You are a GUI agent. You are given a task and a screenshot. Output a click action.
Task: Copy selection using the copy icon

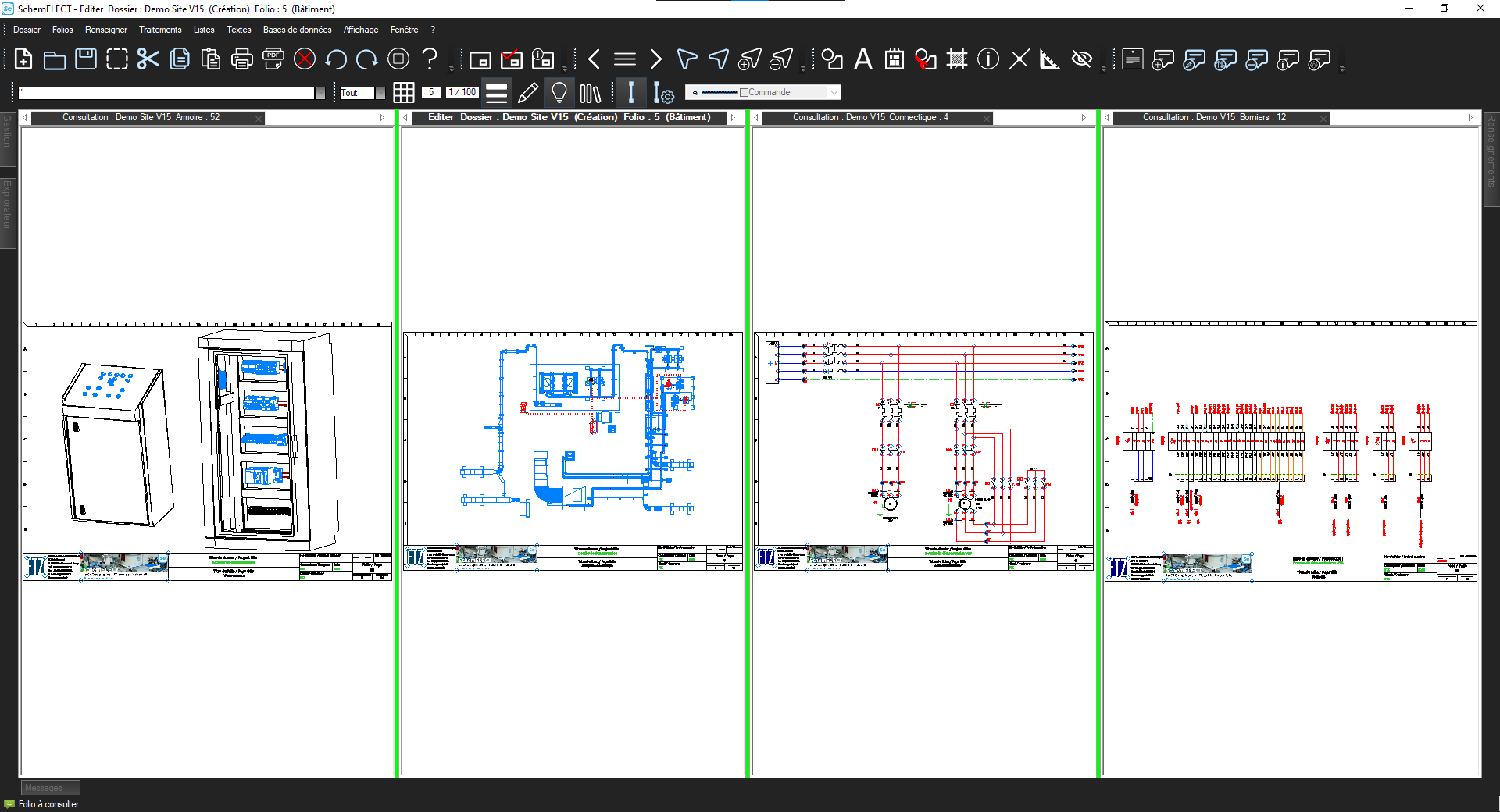click(x=180, y=59)
